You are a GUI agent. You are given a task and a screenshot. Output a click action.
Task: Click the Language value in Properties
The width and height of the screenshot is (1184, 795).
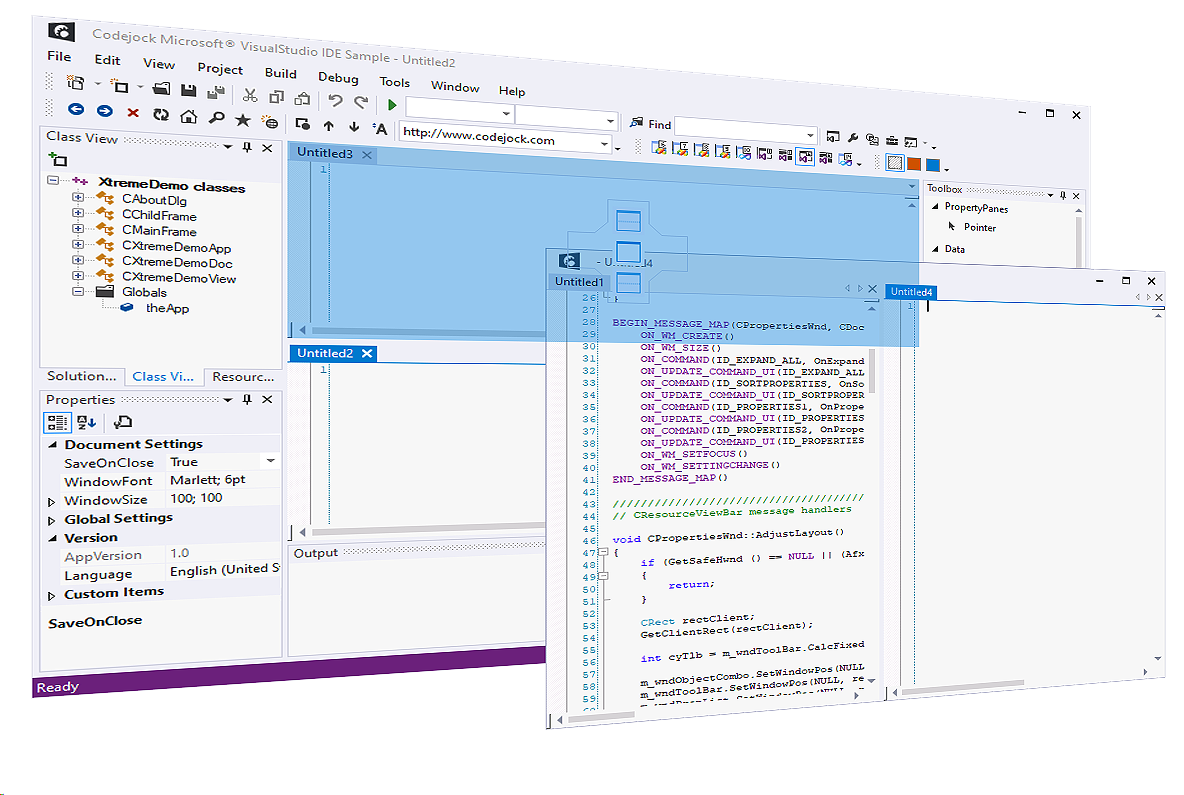223,570
